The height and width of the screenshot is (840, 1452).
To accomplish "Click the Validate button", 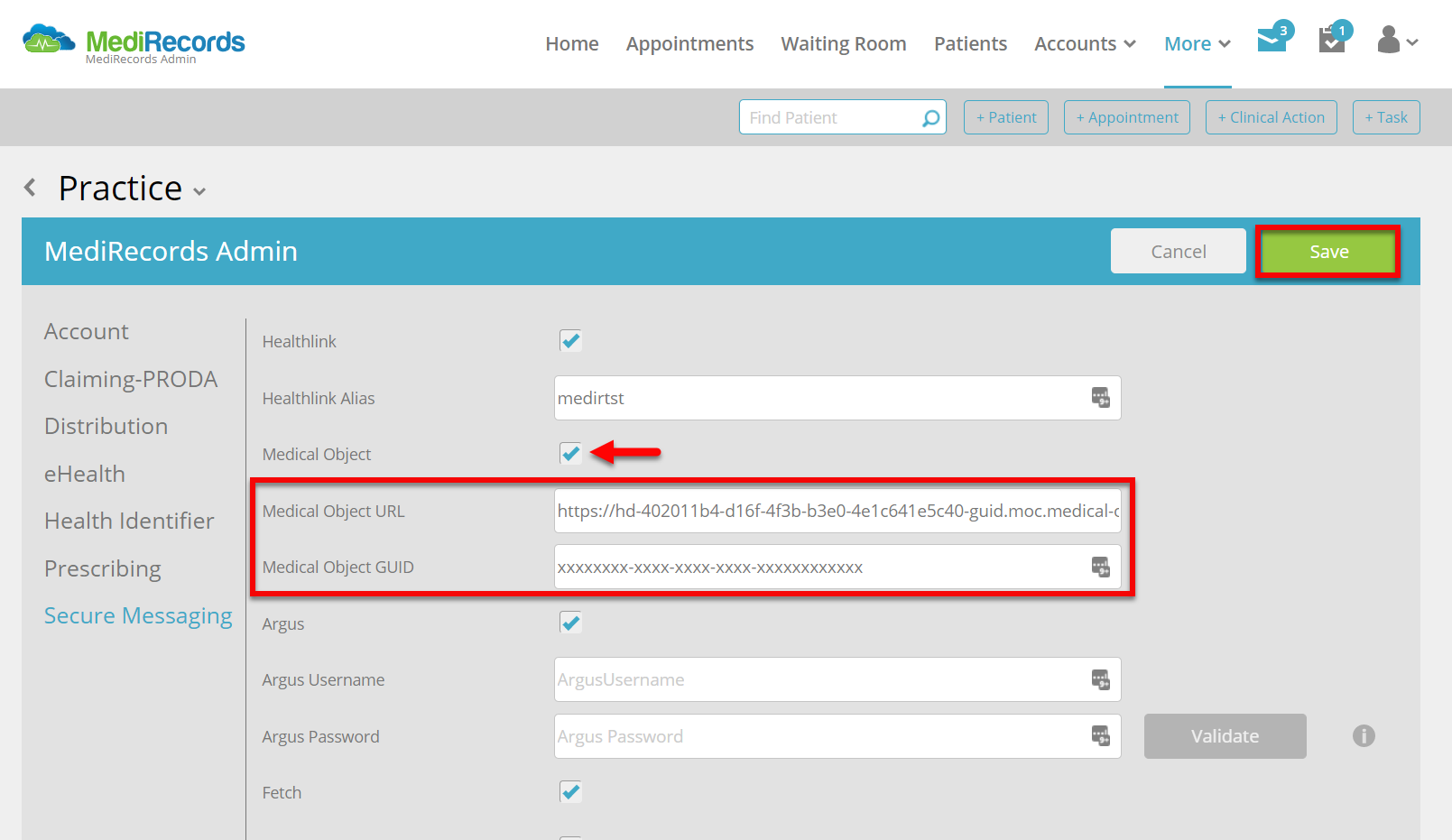I will 1225,736.
